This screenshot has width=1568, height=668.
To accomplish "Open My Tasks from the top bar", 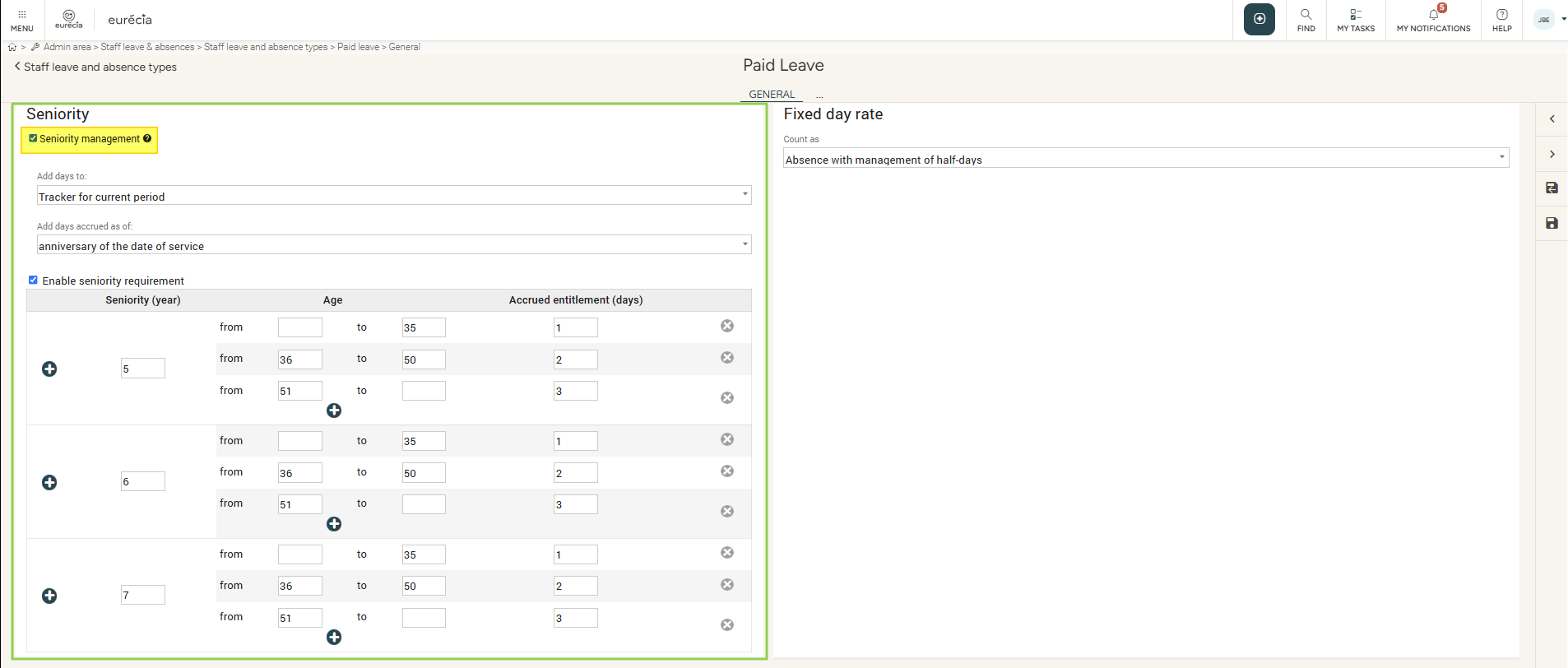I will (1355, 19).
